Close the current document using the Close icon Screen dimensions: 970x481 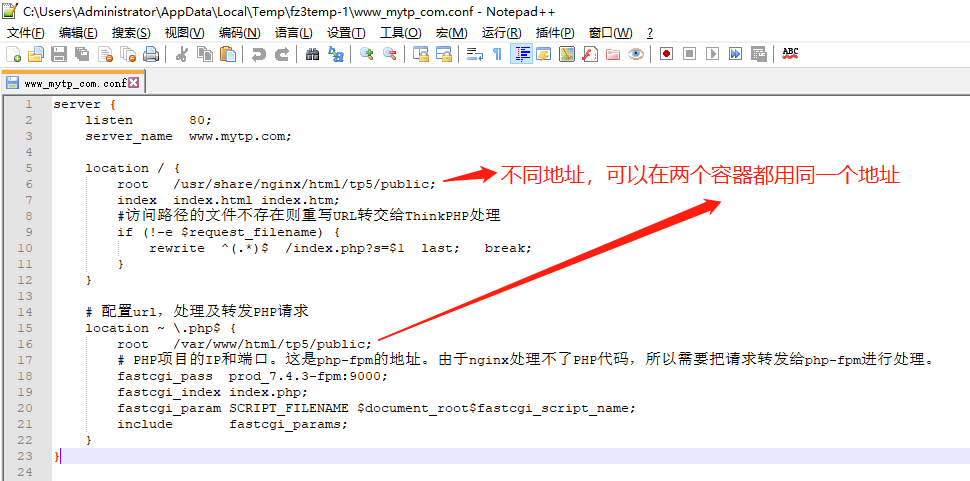pos(106,54)
